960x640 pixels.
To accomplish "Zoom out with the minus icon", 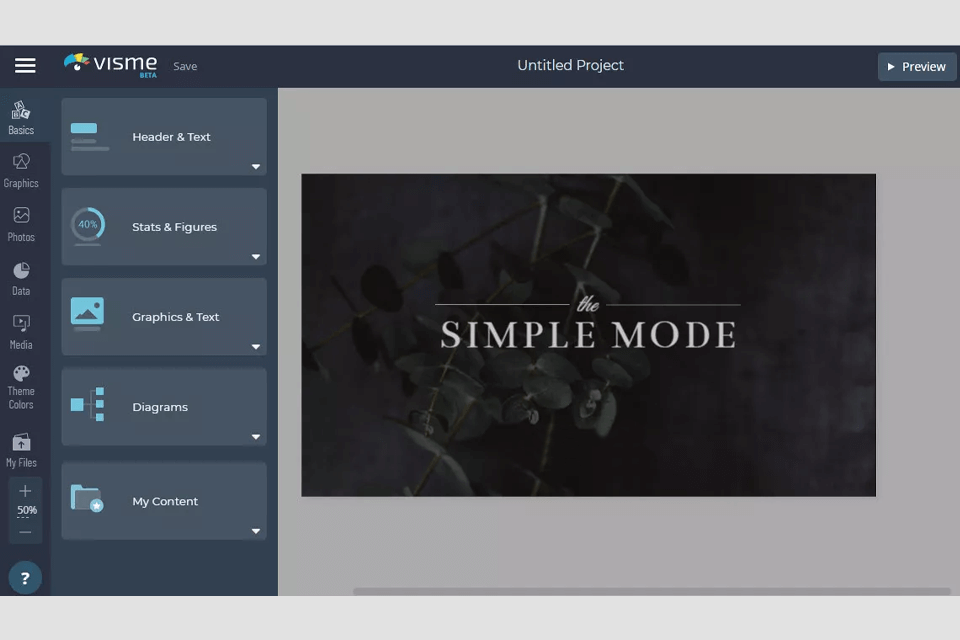I will [x=25, y=532].
